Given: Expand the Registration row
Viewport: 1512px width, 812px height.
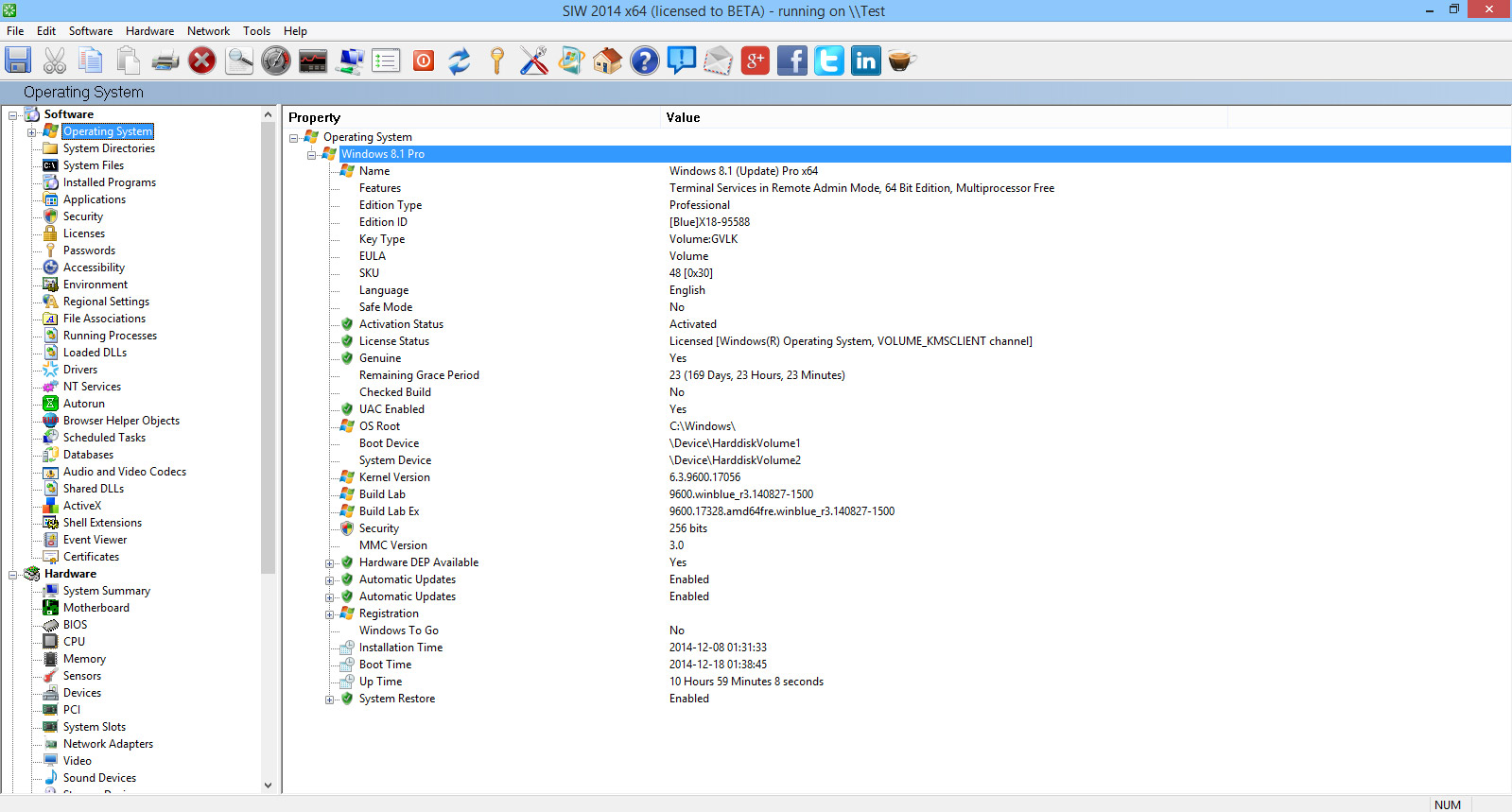Looking at the screenshot, I should [330, 614].
